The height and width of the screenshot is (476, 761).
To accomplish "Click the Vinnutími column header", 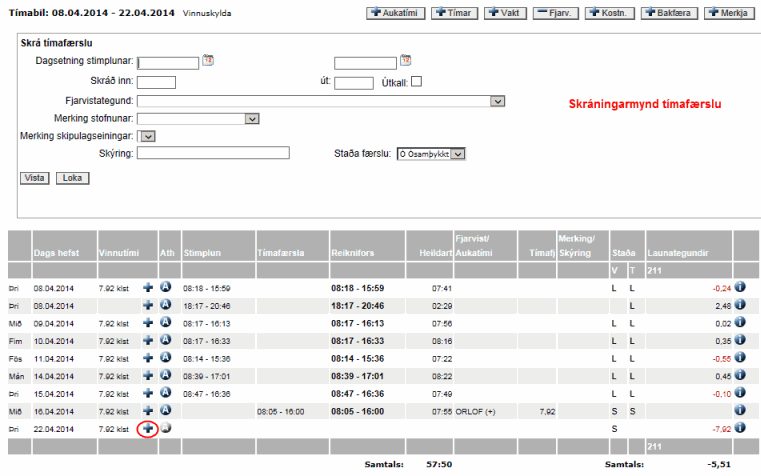I will click(118, 253).
